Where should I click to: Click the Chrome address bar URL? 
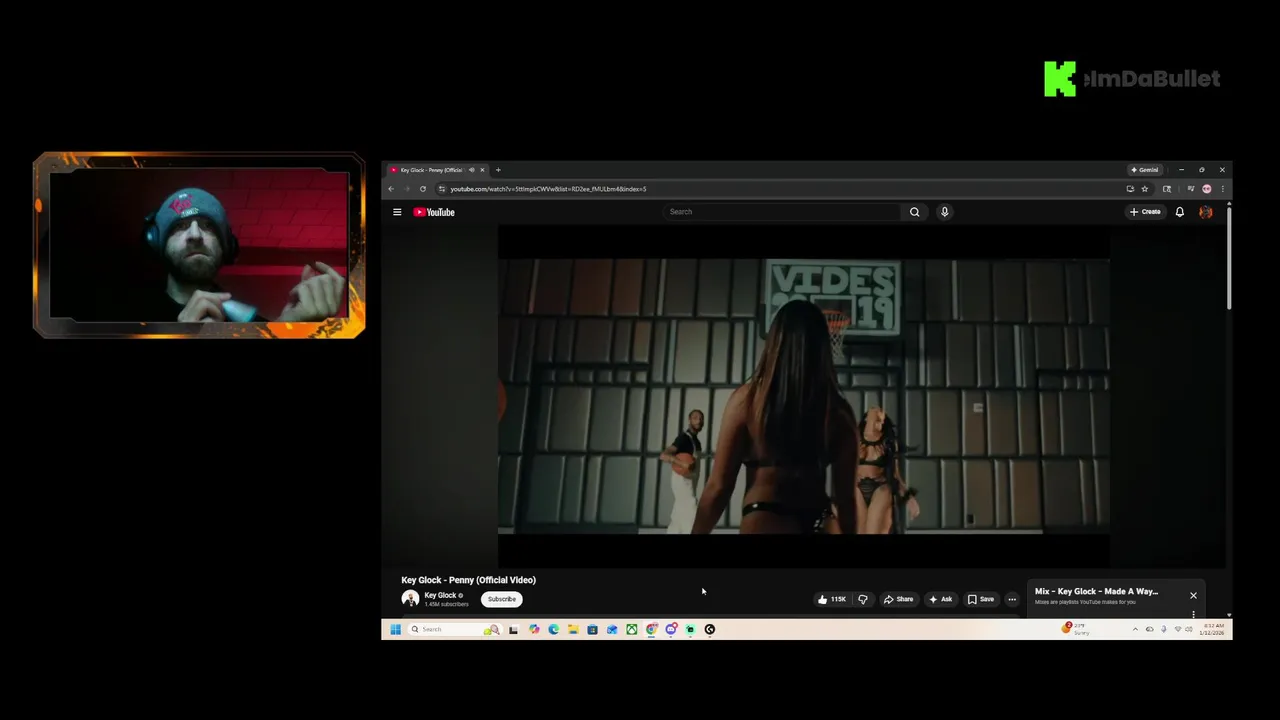point(548,189)
